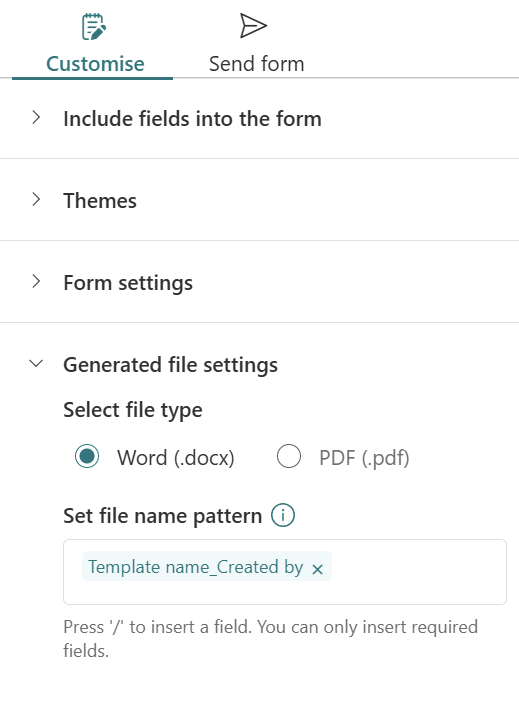Open the file name pattern info icon
The width and height of the screenshot is (519, 727).
(283, 516)
